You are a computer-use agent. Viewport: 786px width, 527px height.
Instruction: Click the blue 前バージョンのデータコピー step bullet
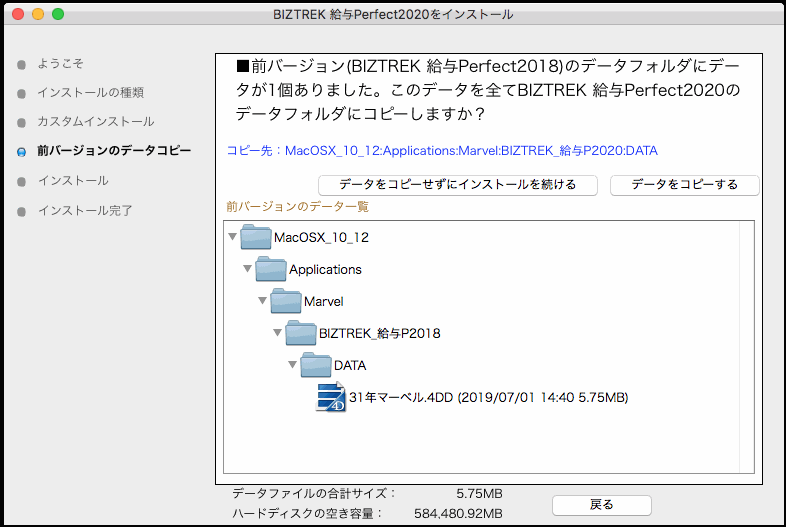click(x=22, y=152)
